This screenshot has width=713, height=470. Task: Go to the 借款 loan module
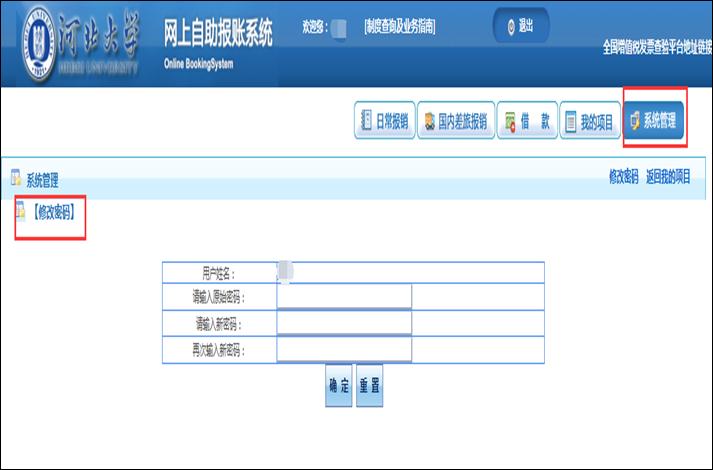(x=524, y=122)
